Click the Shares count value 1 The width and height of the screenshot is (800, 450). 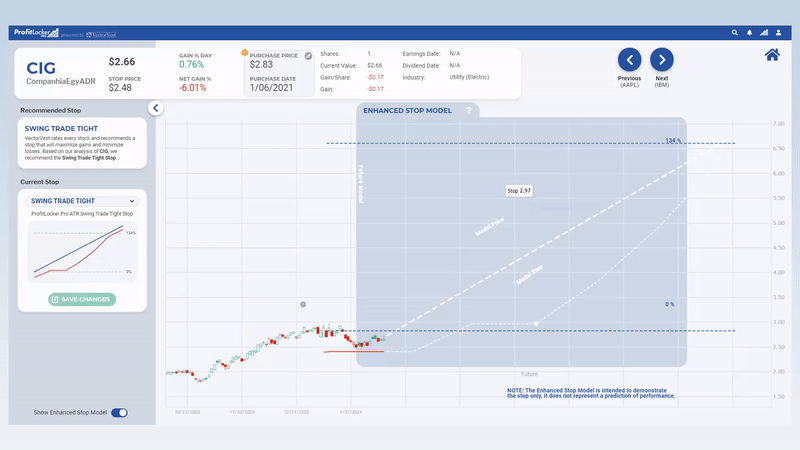point(369,54)
